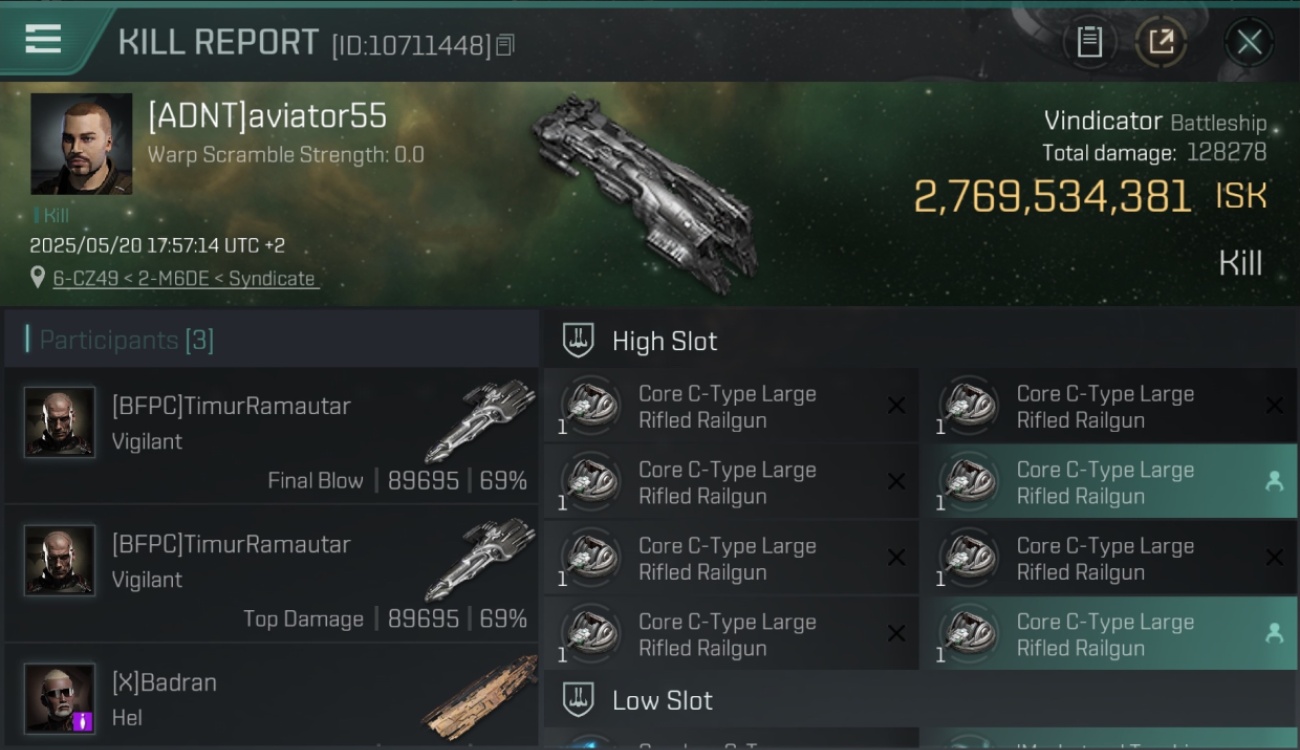Viewport: 1300px width, 750px height.
Task: Click the Vigilant ship icon for Final Blow
Action: pos(480,420)
